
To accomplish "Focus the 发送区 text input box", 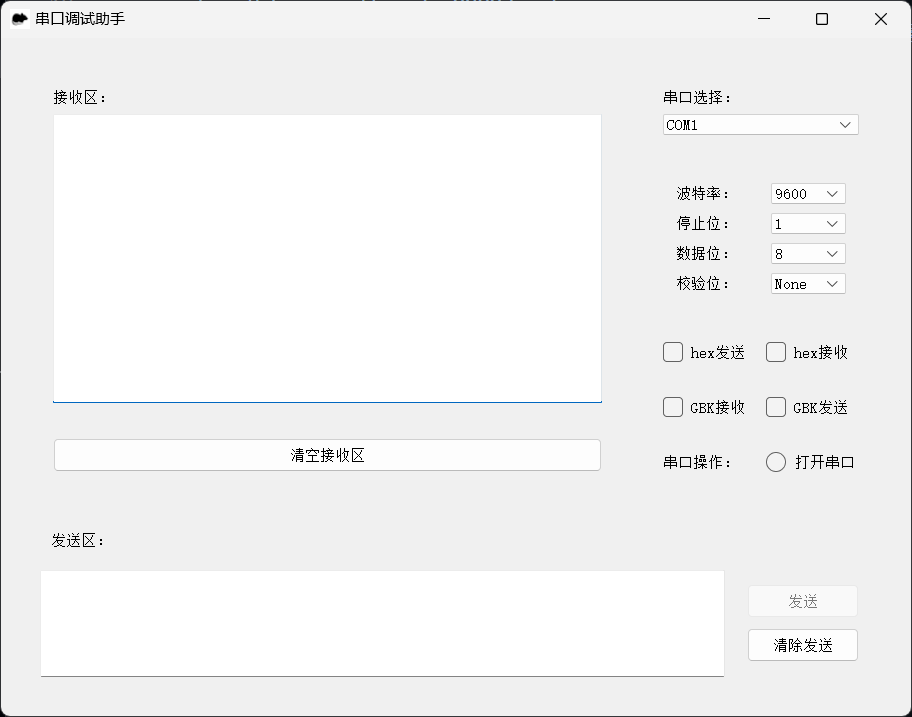I will coord(382,623).
